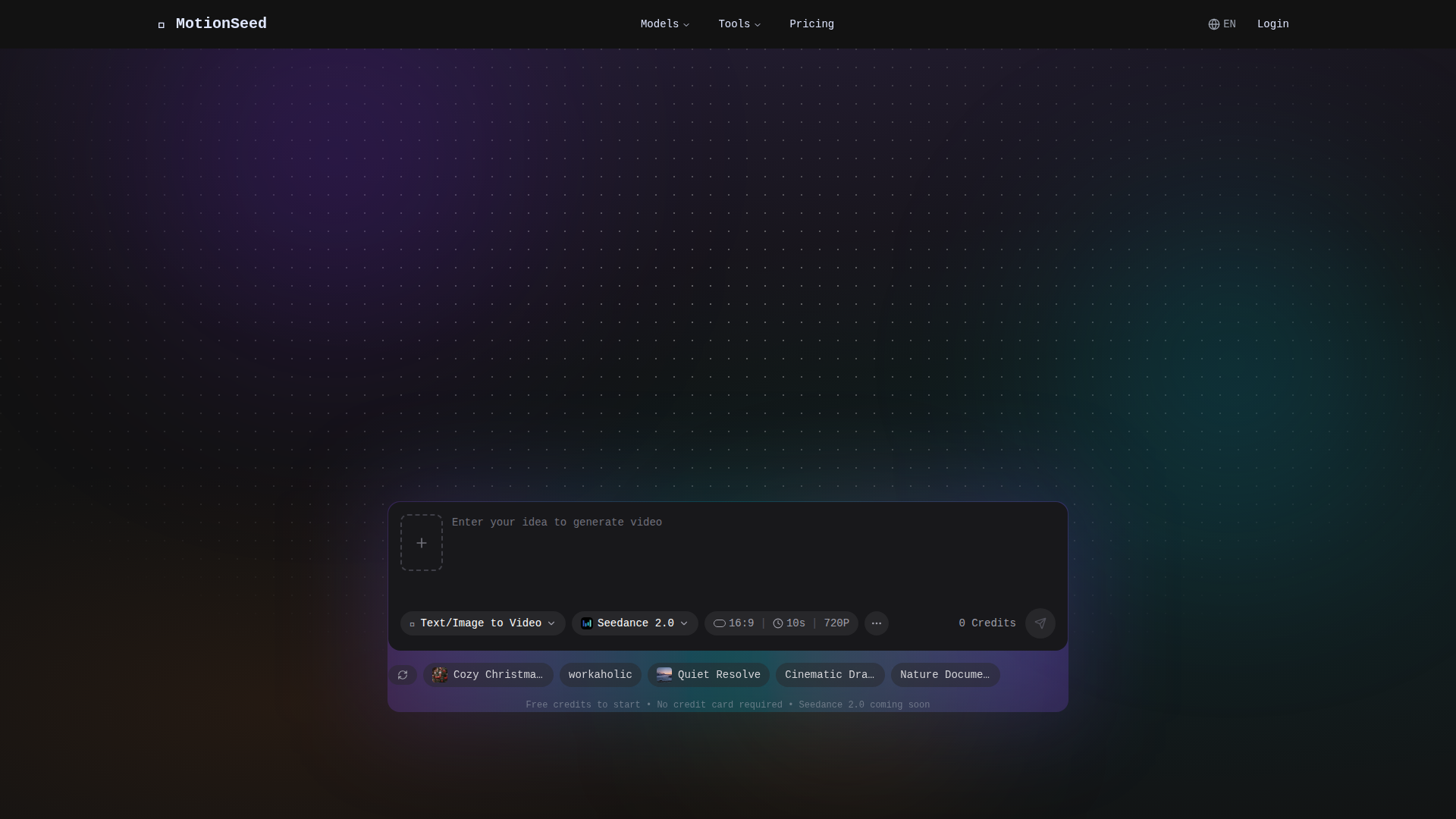Click the globe language icon
This screenshot has height=819, width=1456.
coord(1214,24)
